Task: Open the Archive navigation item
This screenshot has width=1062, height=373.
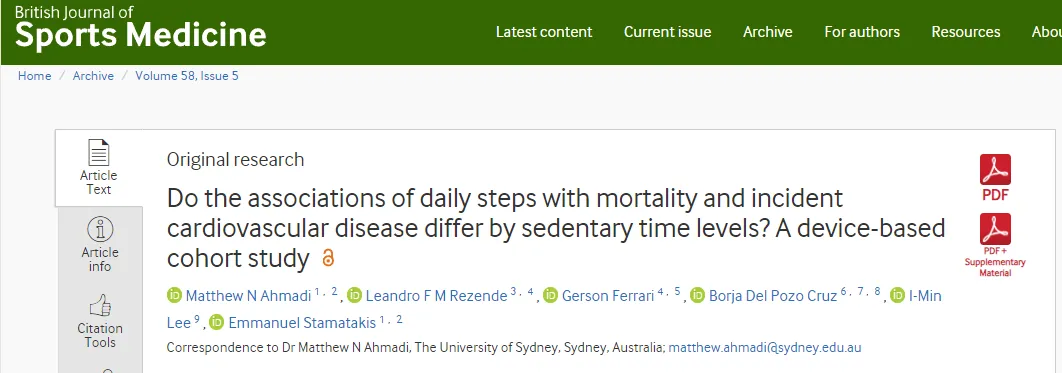Action: click(x=767, y=32)
